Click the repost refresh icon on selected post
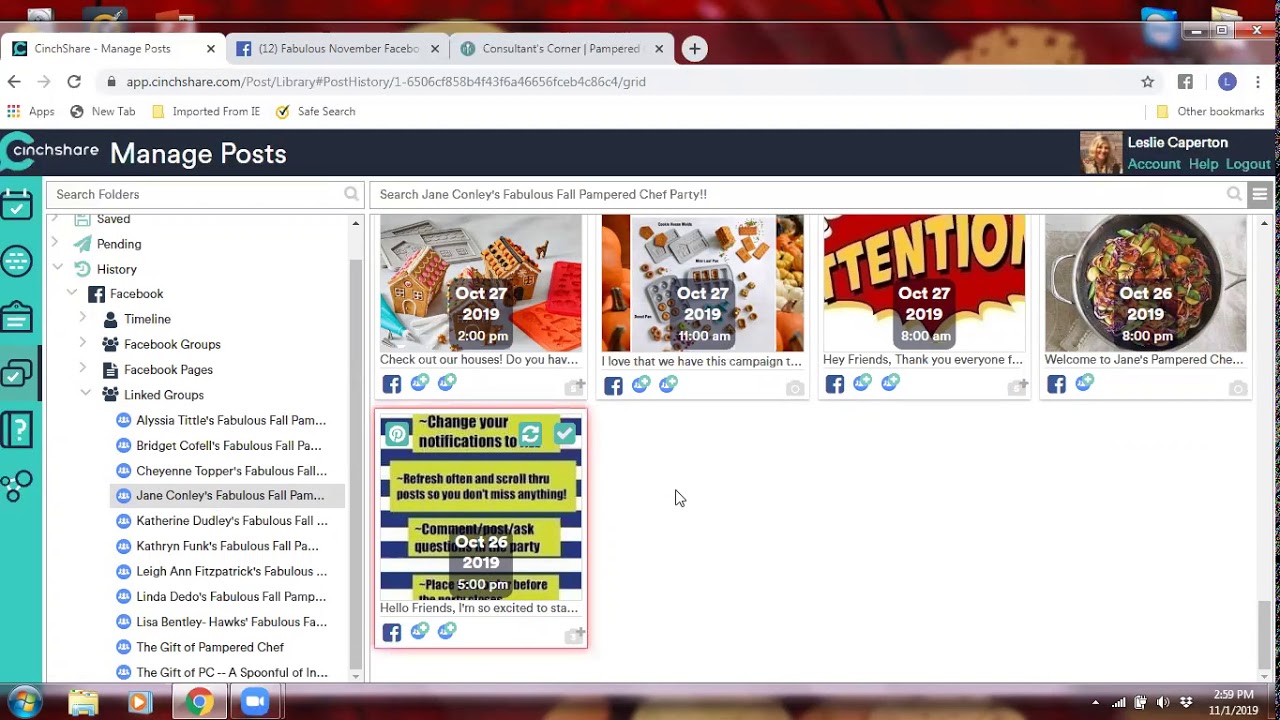Image resolution: width=1280 pixels, height=720 pixels. (530, 433)
